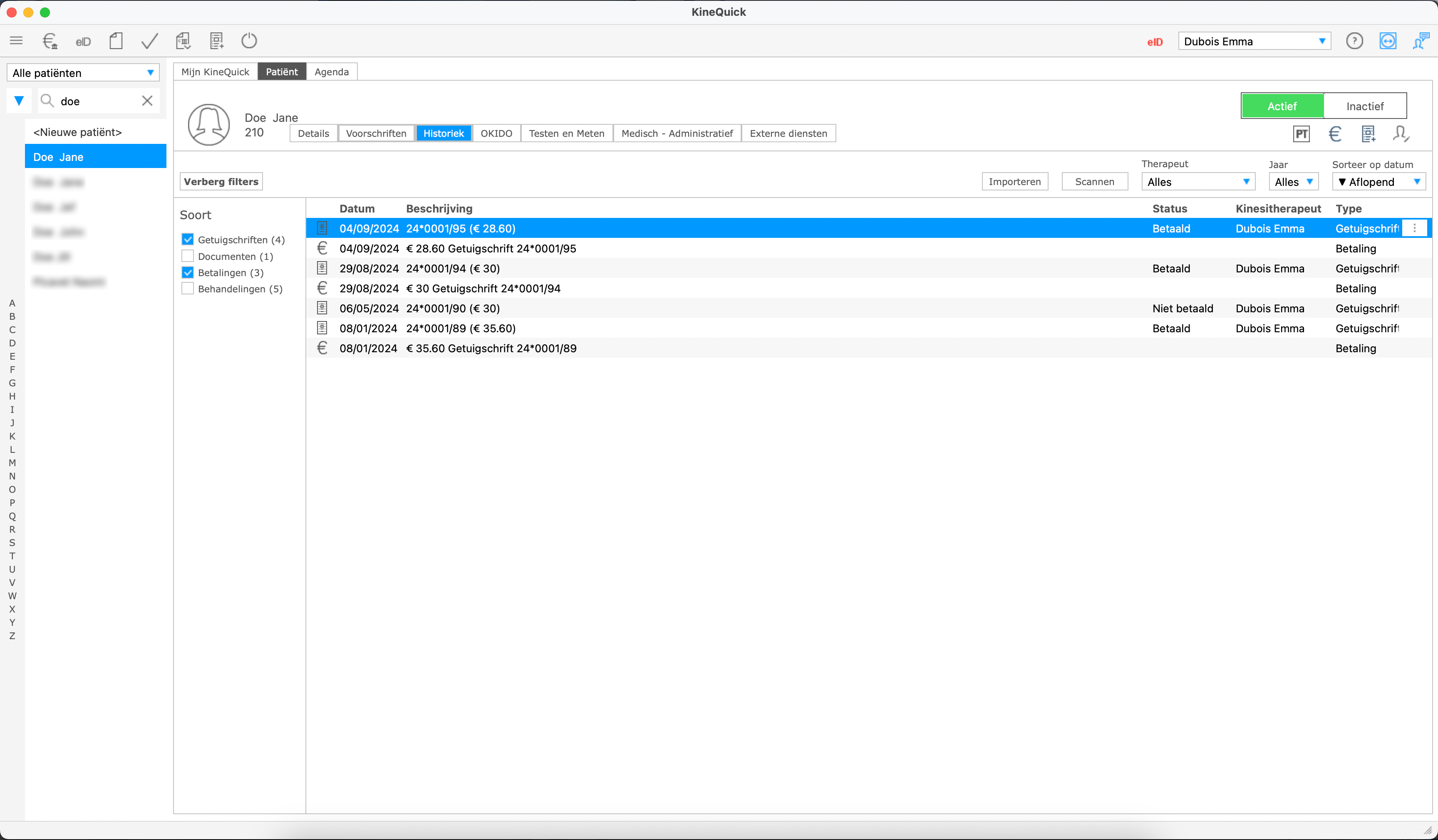Click the document printer toolbar icon
This screenshot has height=840, width=1438.
click(183, 40)
